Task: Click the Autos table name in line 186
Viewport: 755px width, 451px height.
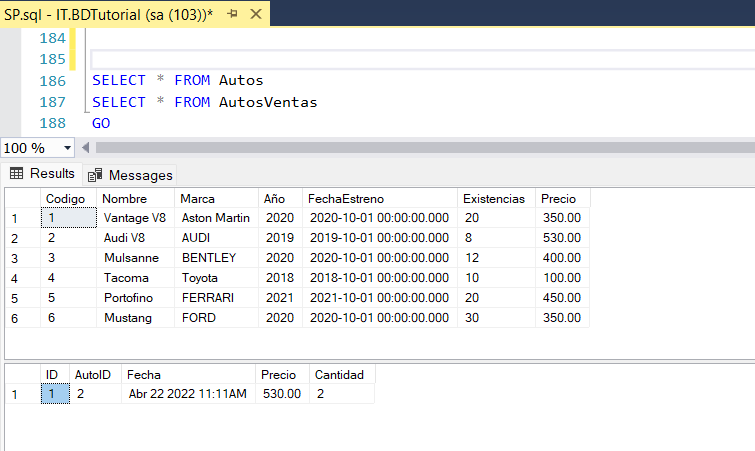Action: (x=241, y=80)
